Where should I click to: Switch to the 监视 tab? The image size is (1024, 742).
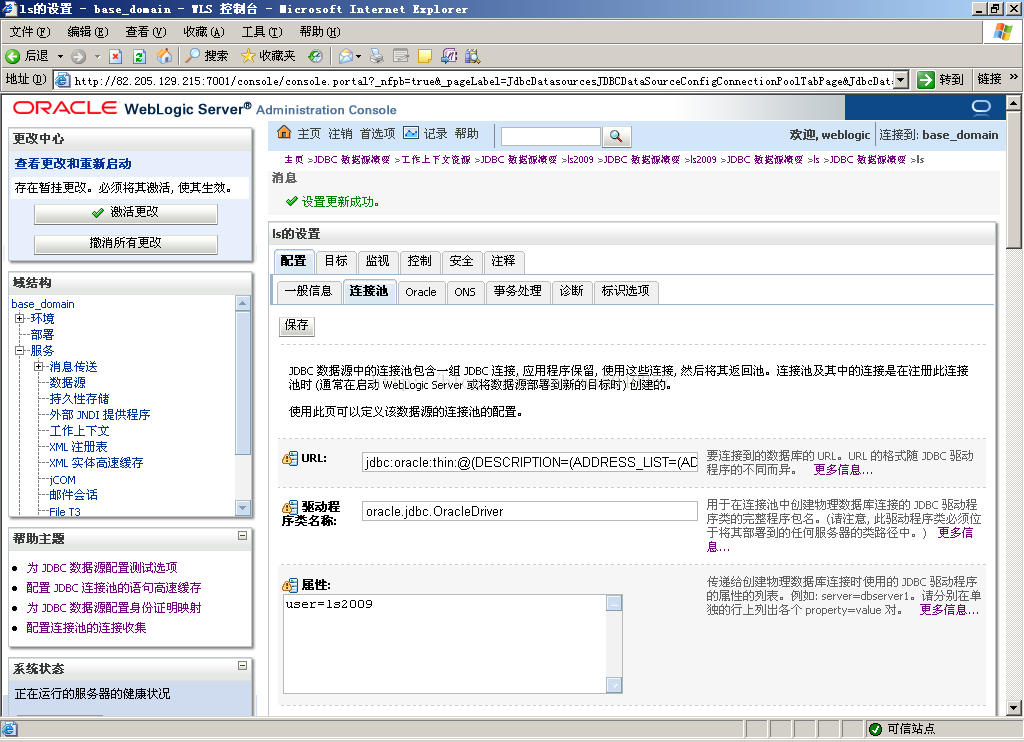tap(377, 261)
